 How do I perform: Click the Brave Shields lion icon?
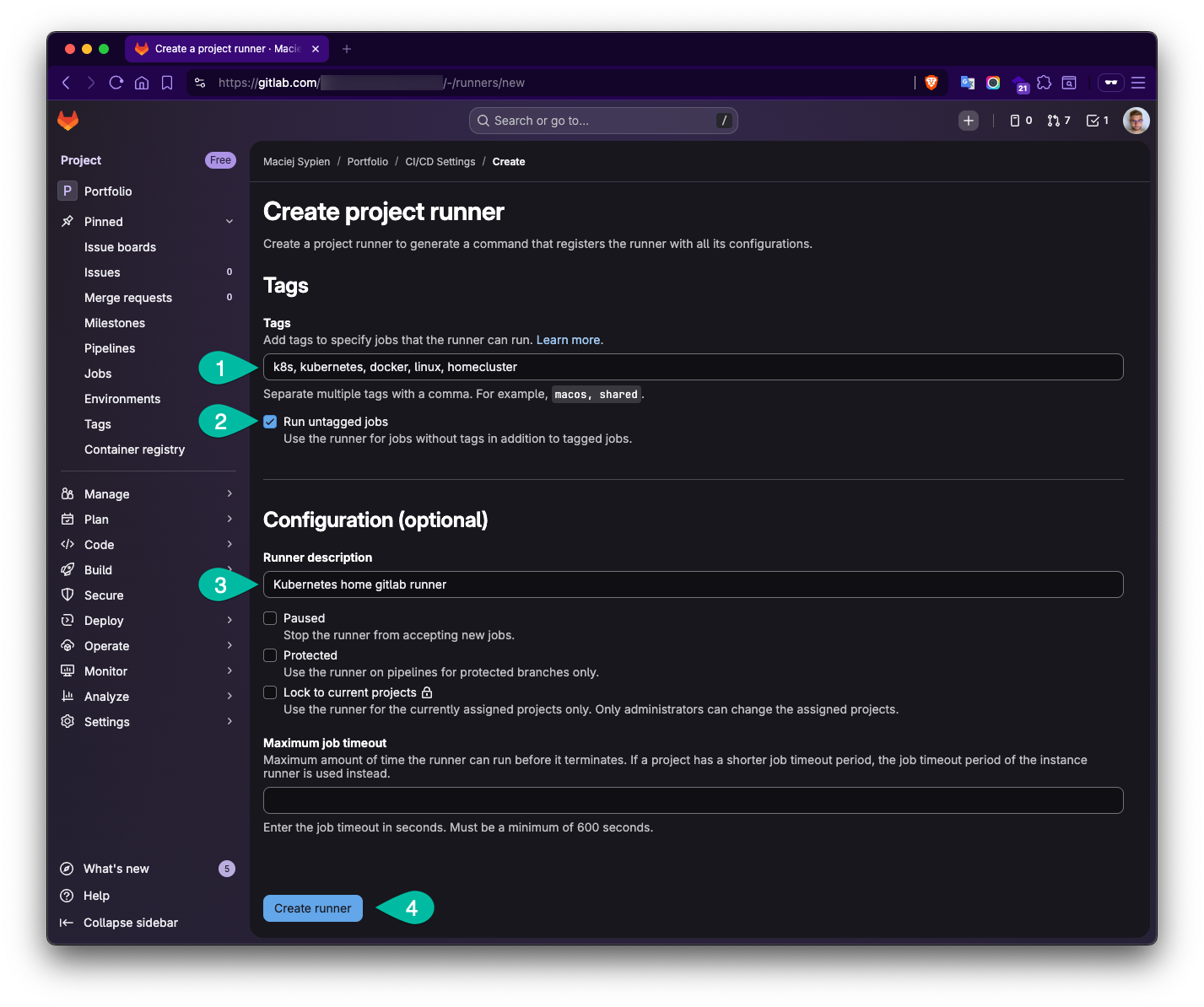click(931, 83)
